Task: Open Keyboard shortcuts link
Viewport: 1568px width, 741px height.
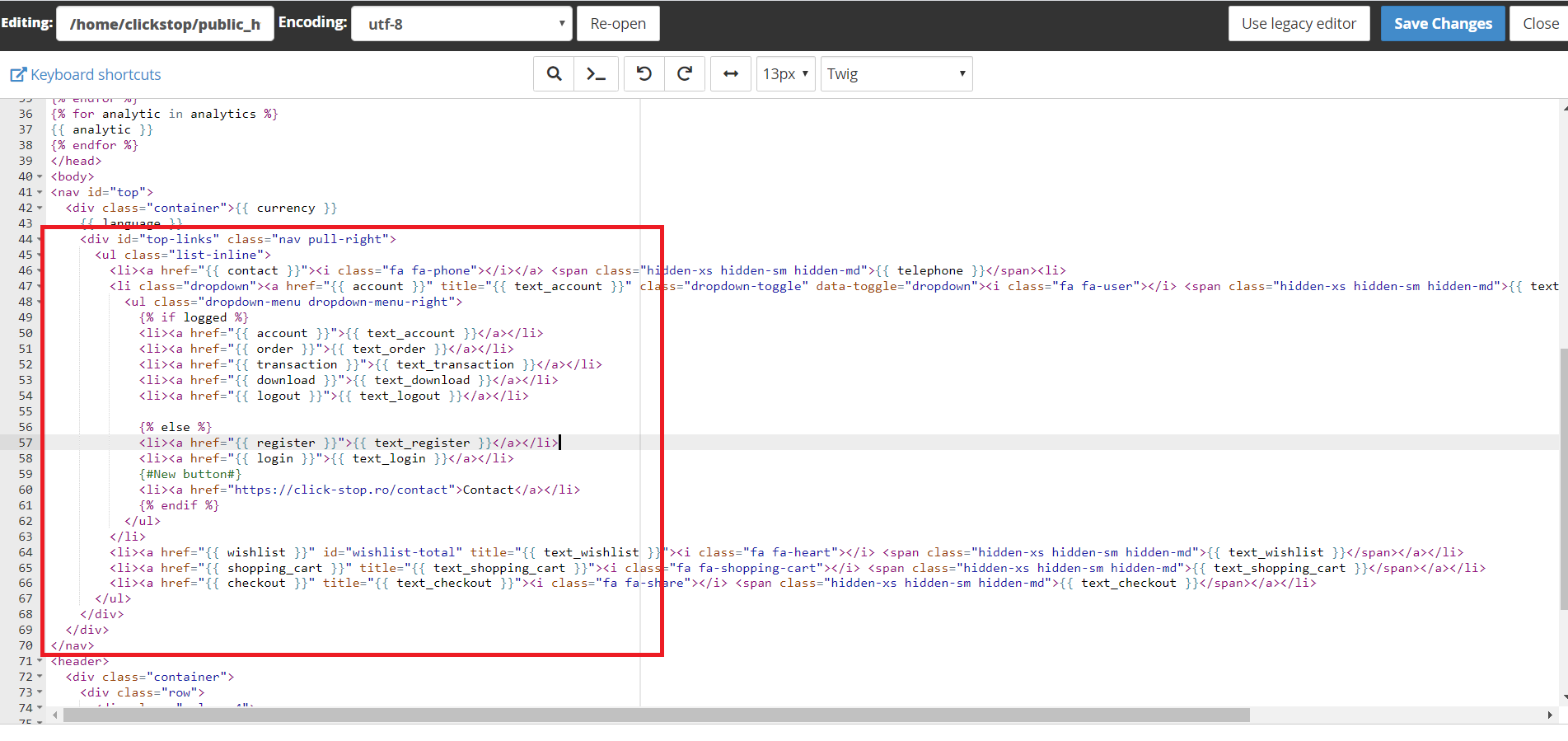Action: pos(86,75)
